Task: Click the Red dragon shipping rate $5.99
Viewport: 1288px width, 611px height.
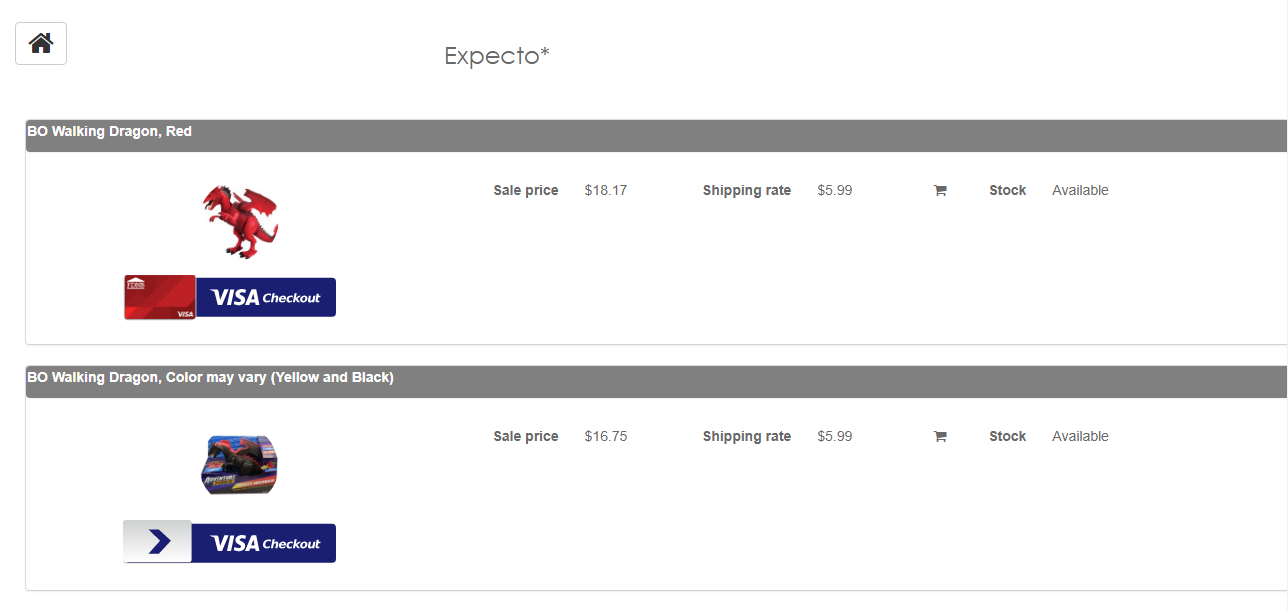Action: pyautogui.click(x=835, y=190)
